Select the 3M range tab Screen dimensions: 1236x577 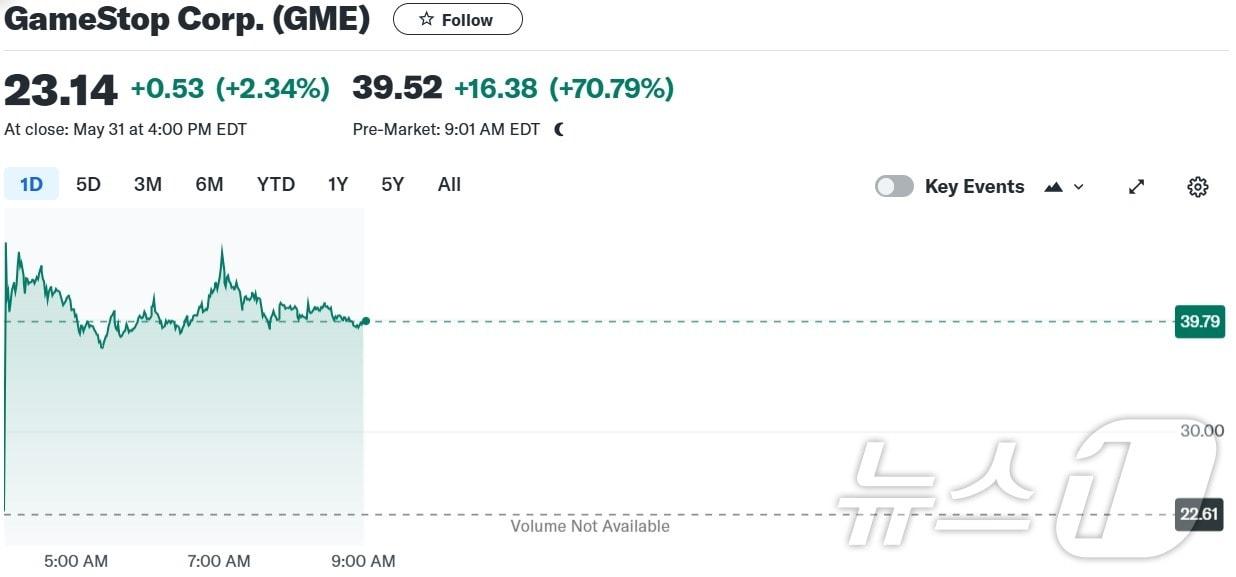(x=148, y=184)
